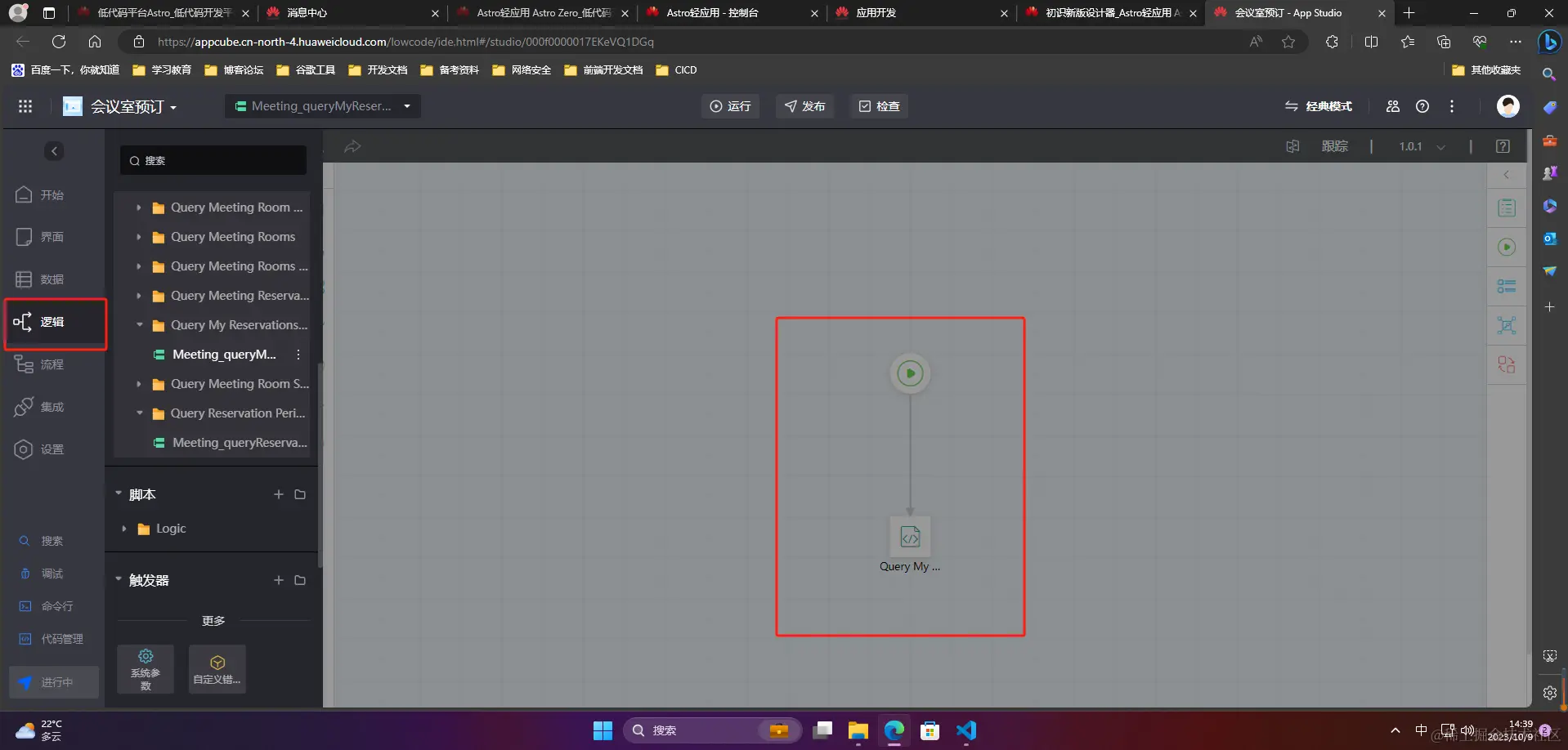Collapse the Query Reservation Peri... folder
This screenshot has width=1568, height=750.
[139, 413]
